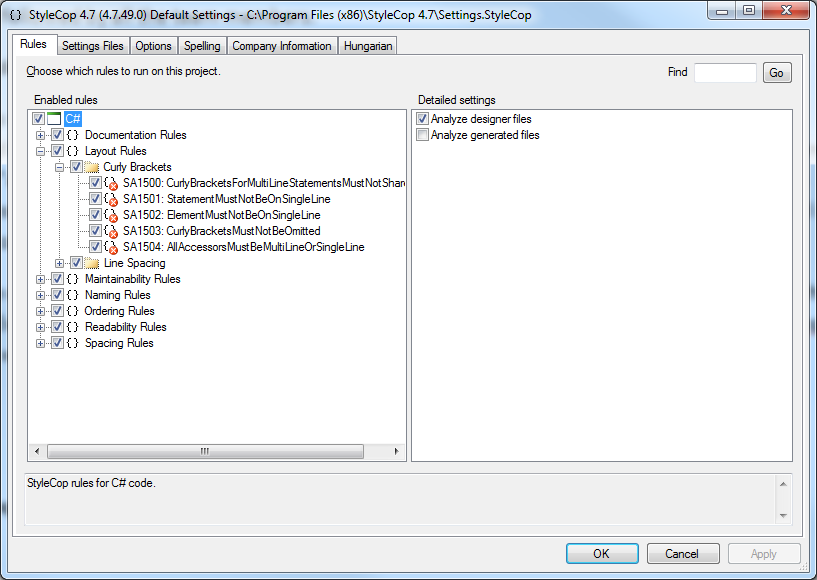Click the tree's scroll right arrow

[397, 451]
